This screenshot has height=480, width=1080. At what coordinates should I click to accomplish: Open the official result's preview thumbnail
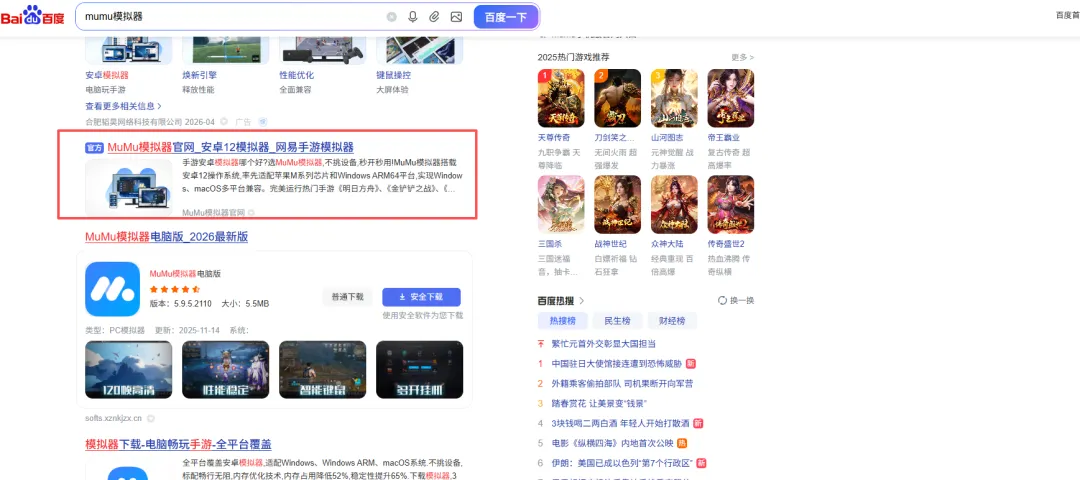click(129, 187)
